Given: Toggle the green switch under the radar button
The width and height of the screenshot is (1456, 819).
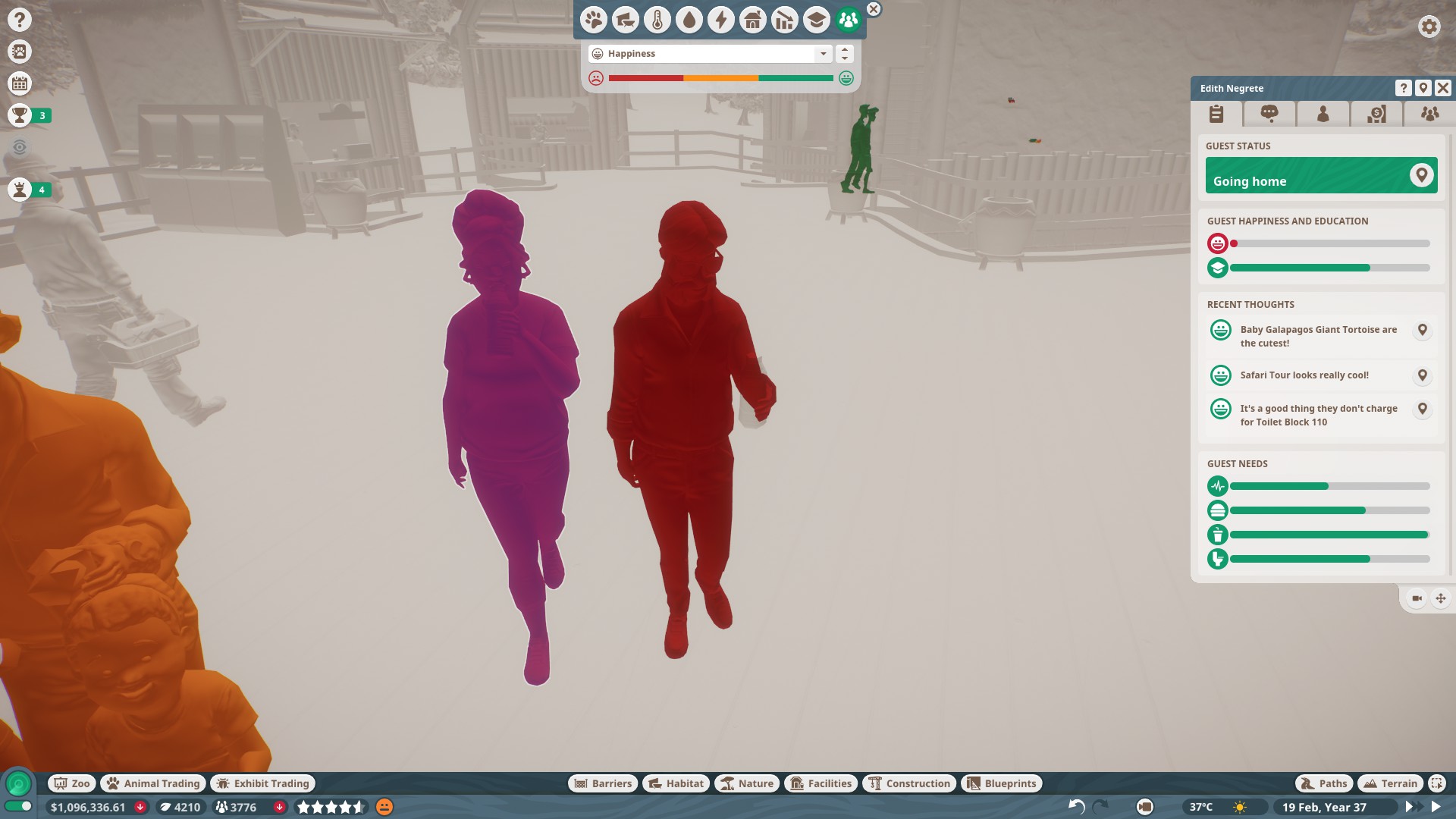Looking at the screenshot, I should [x=18, y=806].
